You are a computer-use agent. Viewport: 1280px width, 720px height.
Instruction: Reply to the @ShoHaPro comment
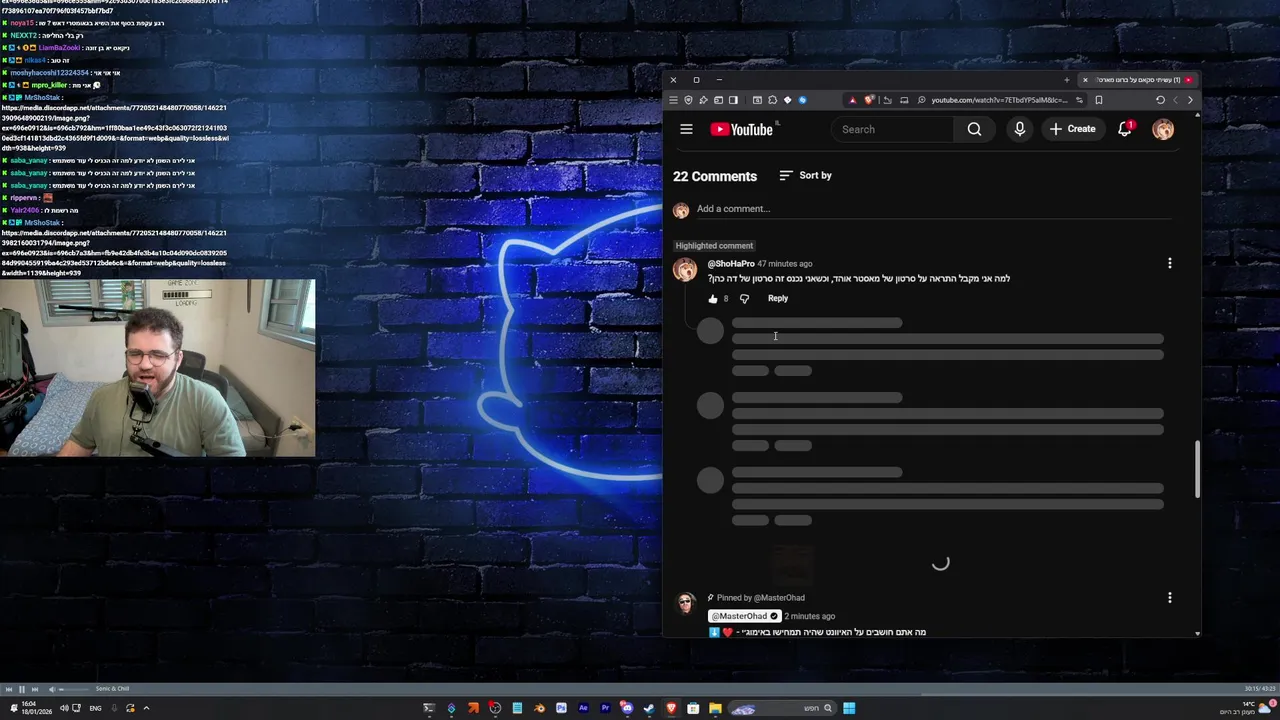coord(778,298)
